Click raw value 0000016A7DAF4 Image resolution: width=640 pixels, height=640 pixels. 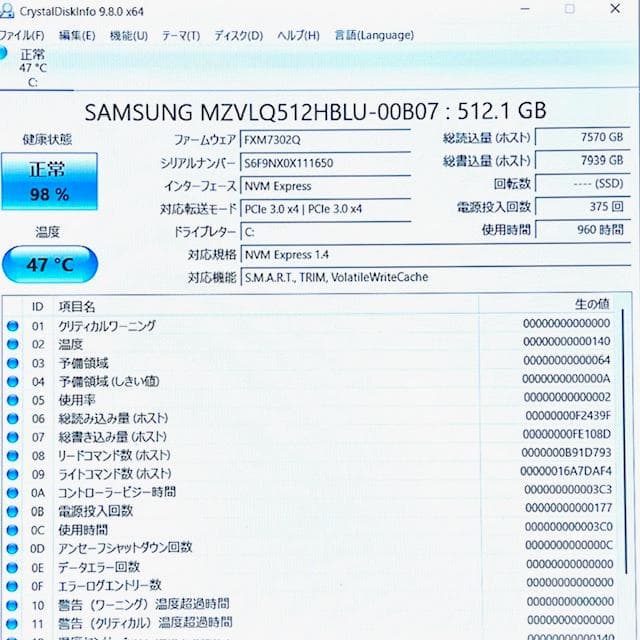coord(566,471)
